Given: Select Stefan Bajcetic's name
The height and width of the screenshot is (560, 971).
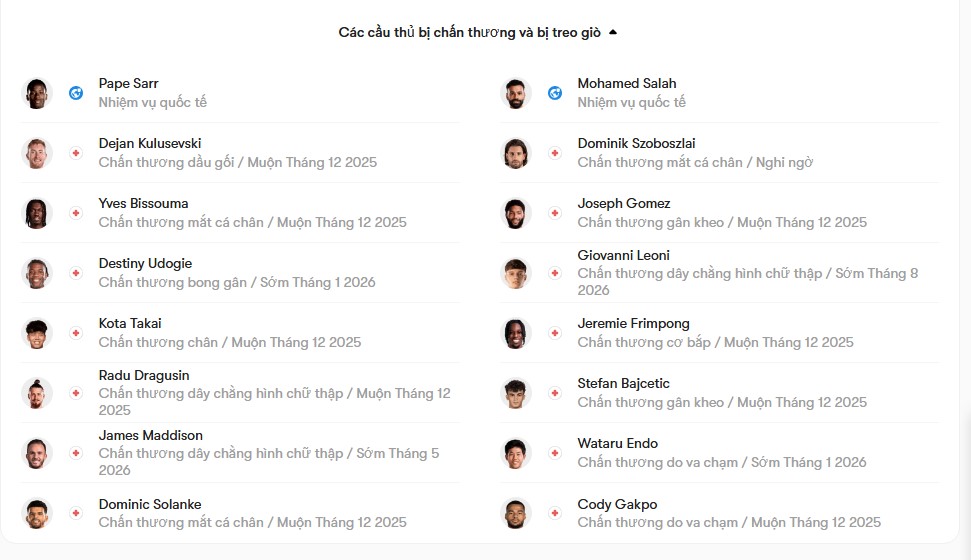Looking at the screenshot, I should [x=623, y=383].
